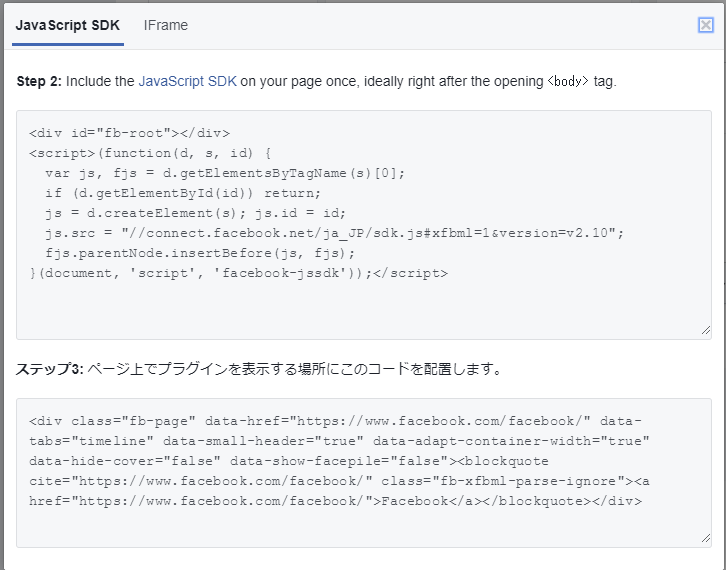The width and height of the screenshot is (726, 570).
Task: Close the embed code dialog
Action: [706, 26]
